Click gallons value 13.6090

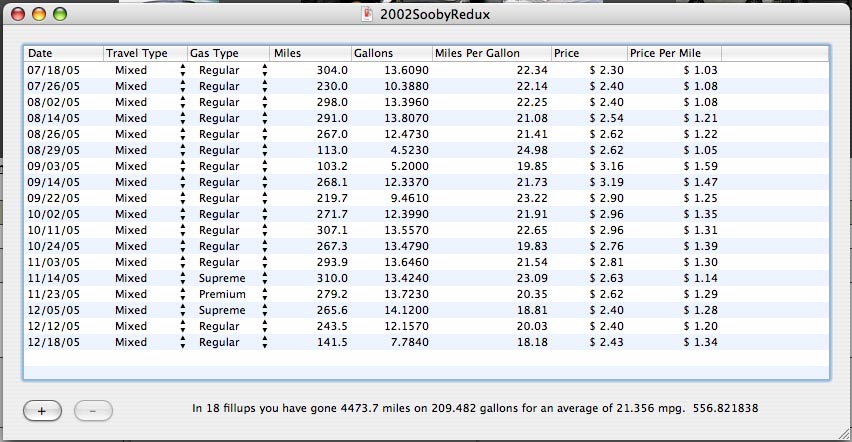(406, 70)
